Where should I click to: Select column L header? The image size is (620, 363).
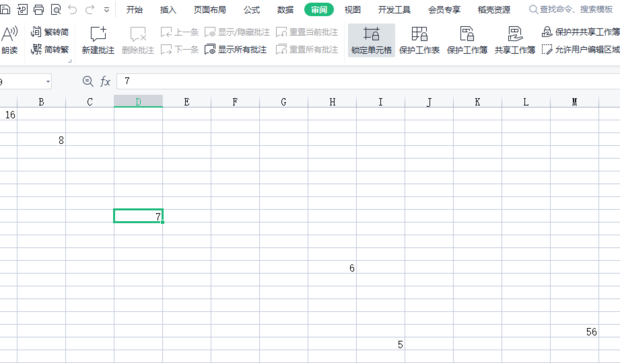[526, 102]
